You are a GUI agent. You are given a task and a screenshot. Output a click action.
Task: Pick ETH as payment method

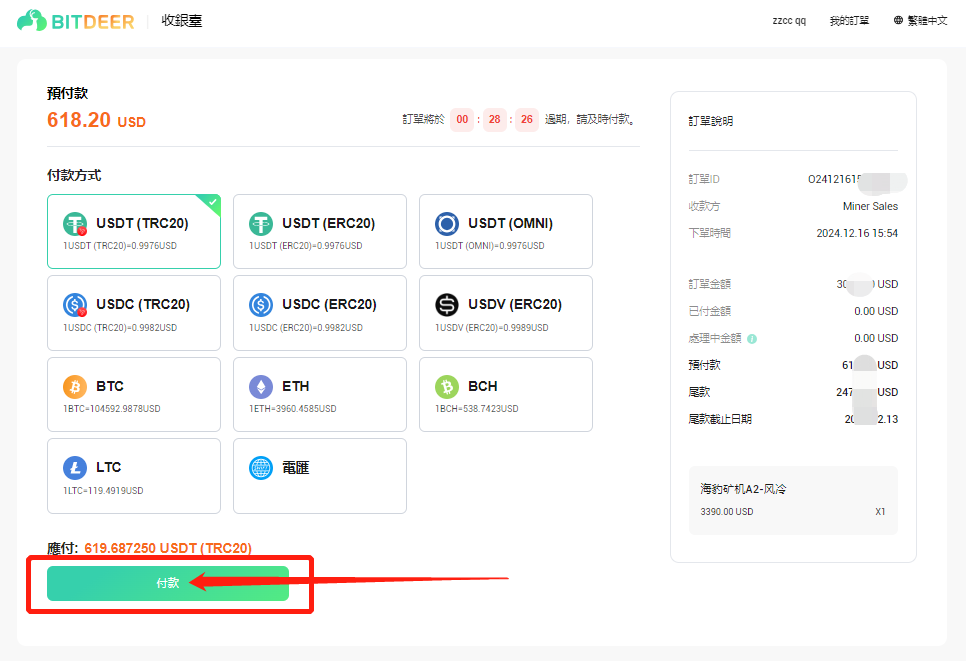pos(320,394)
